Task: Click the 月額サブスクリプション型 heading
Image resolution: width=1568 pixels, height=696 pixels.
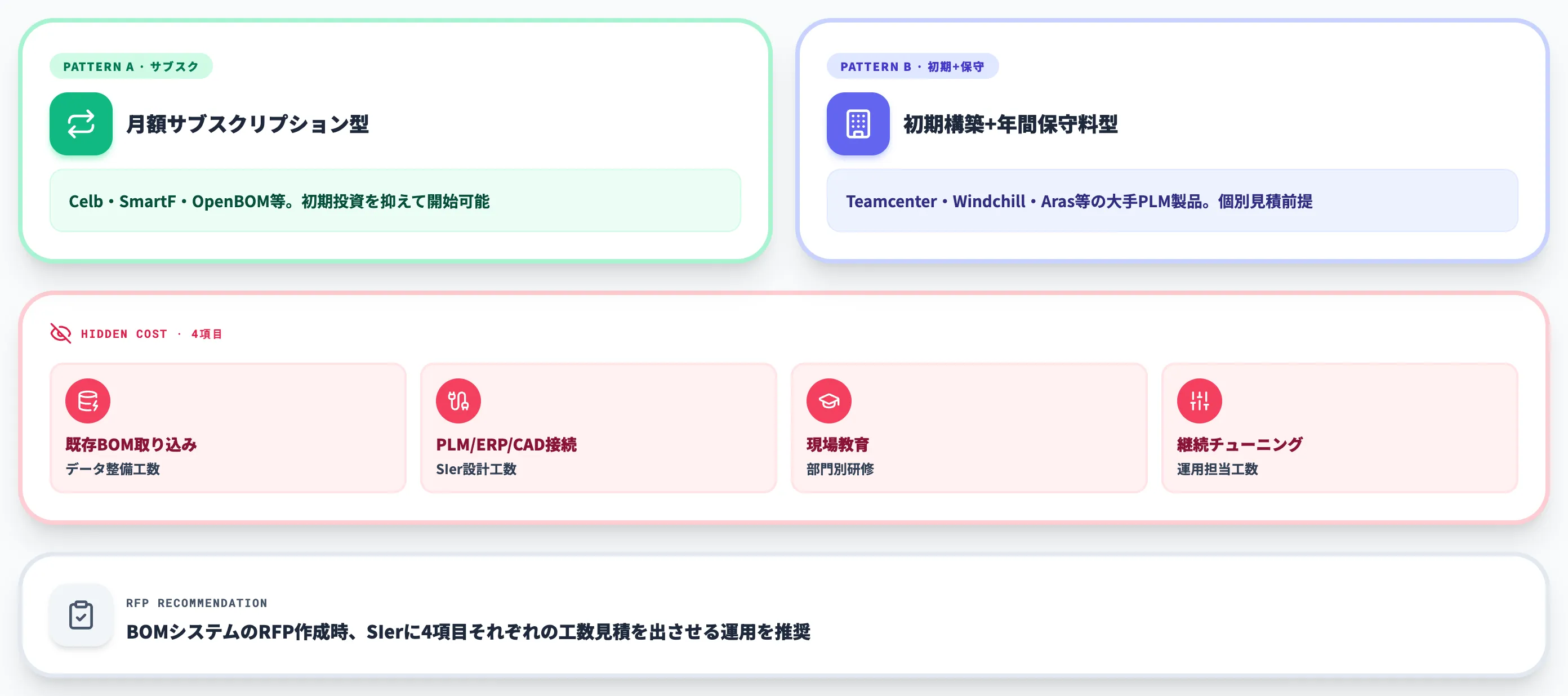Action: [x=247, y=124]
